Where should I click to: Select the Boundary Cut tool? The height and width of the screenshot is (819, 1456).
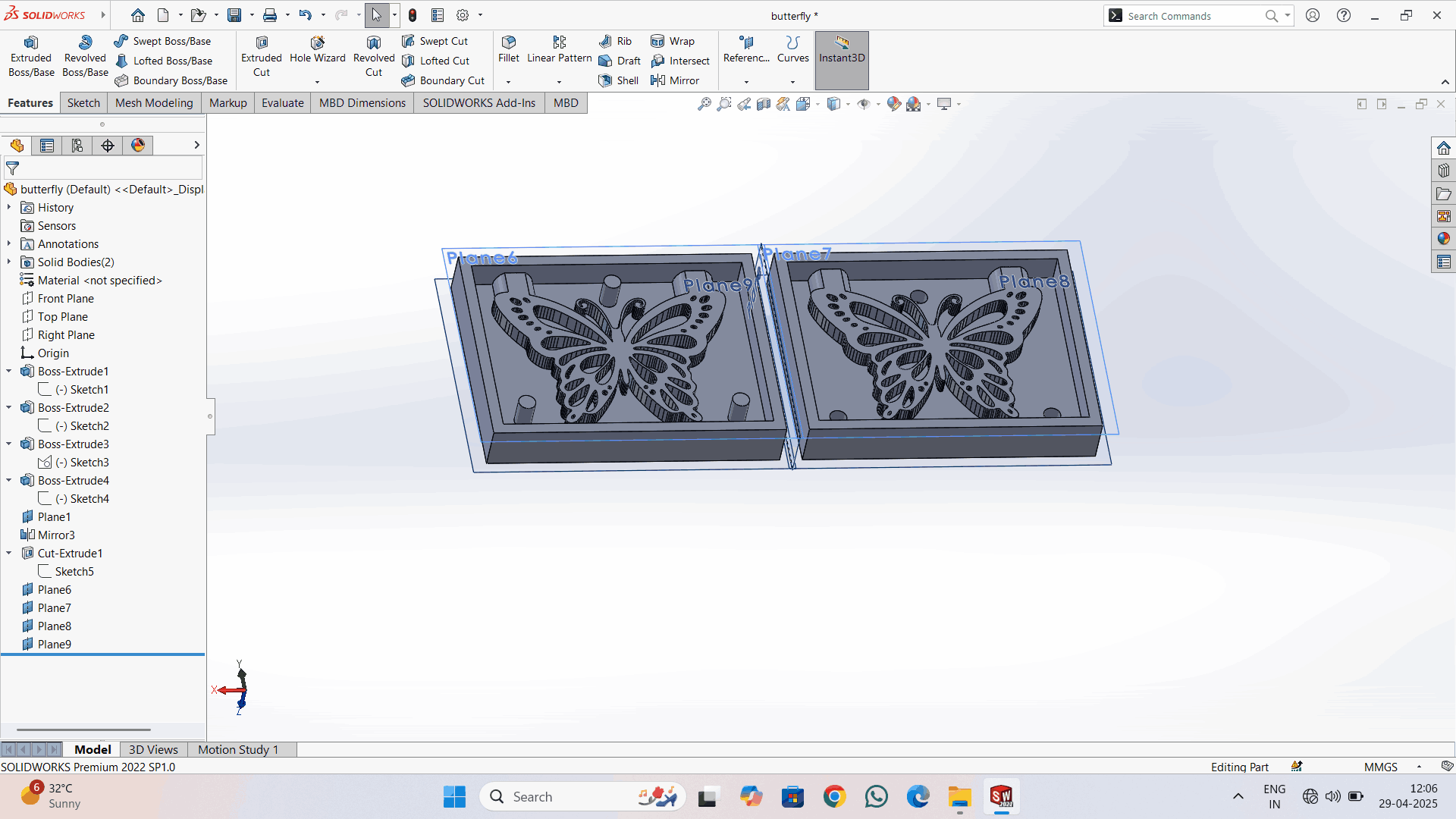(444, 80)
